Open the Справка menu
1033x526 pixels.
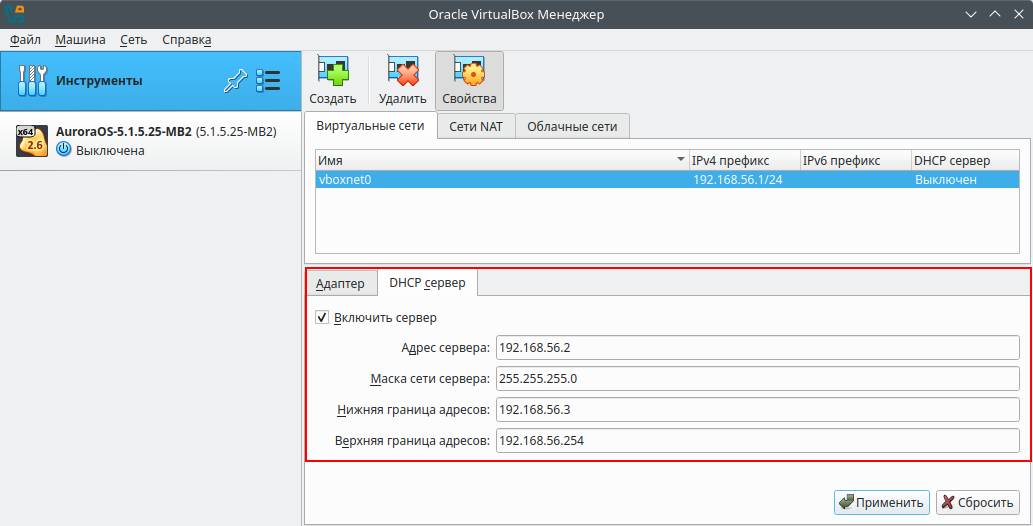[187, 40]
